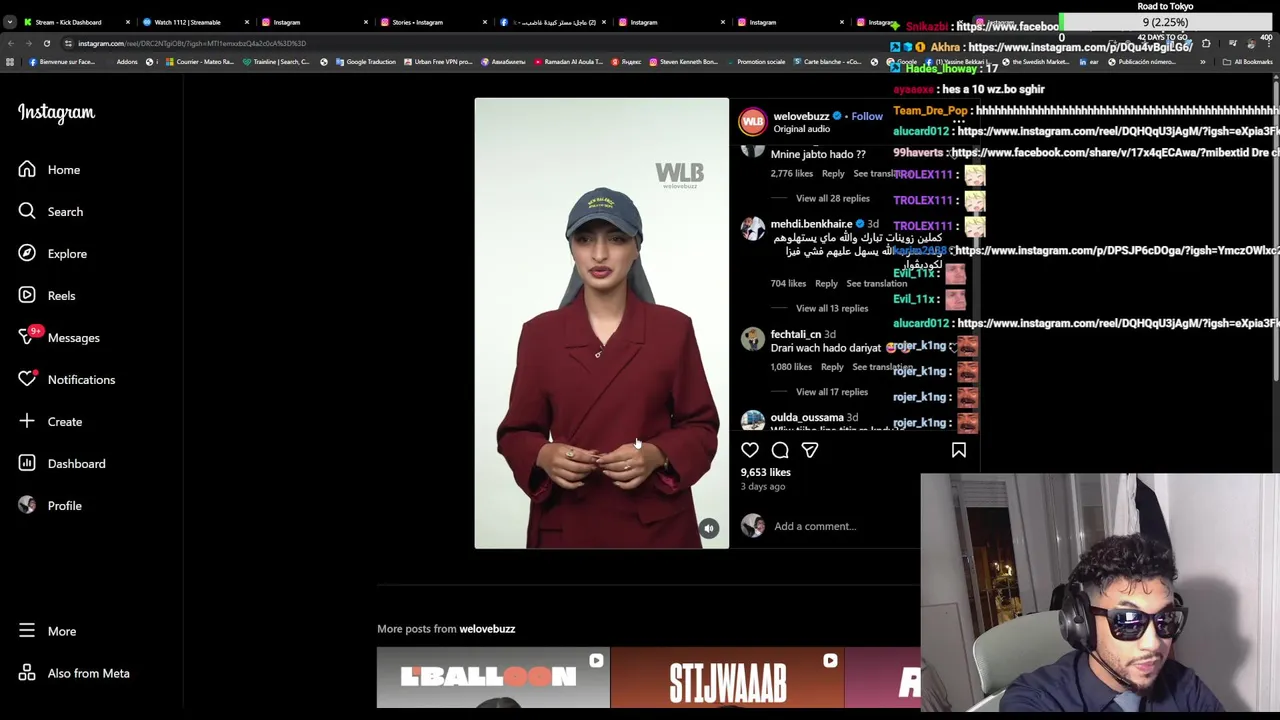Screen dimensions: 1280x720
Task: Reply to the fechtali_cn comment
Action: 832,367
